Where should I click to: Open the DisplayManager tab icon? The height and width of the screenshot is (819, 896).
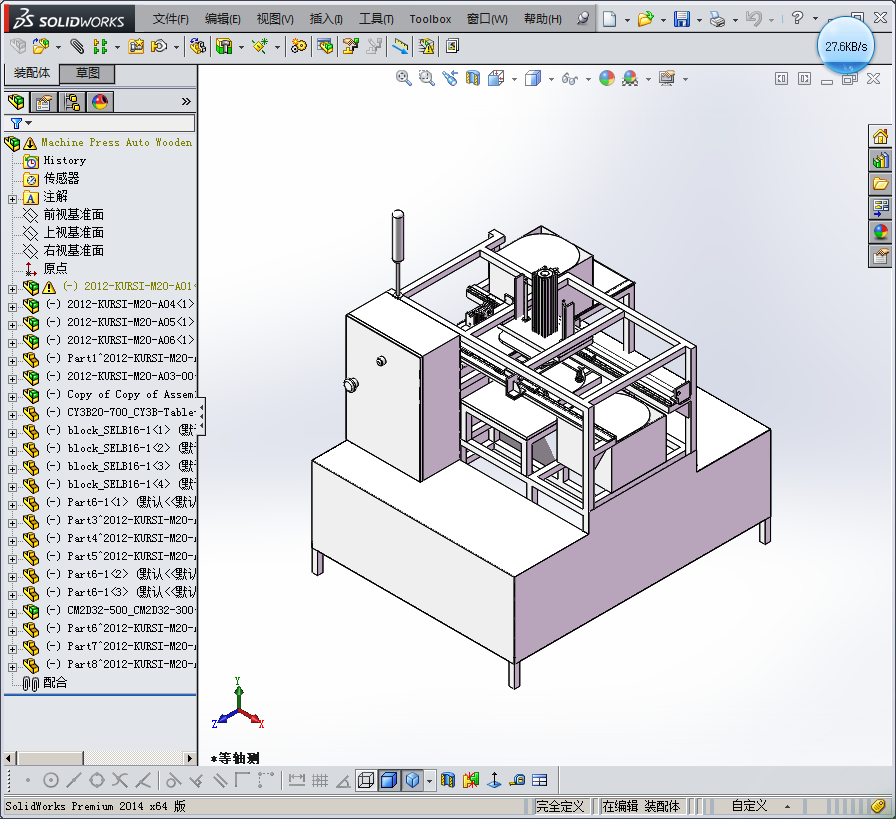[x=100, y=102]
